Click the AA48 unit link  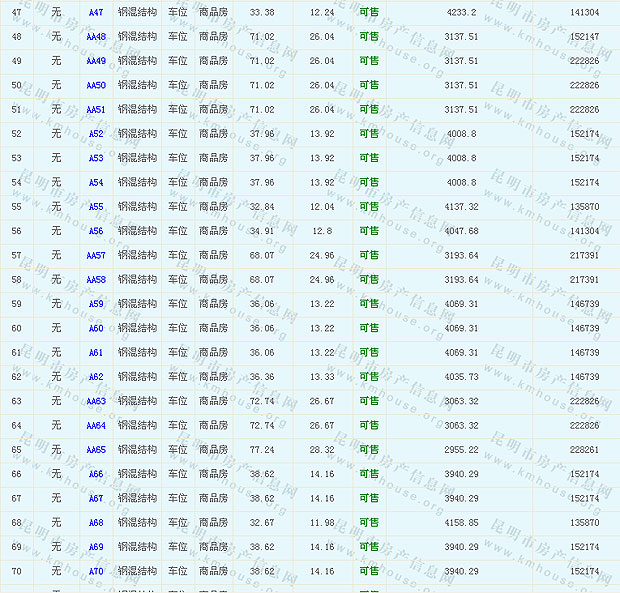pos(95,37)
